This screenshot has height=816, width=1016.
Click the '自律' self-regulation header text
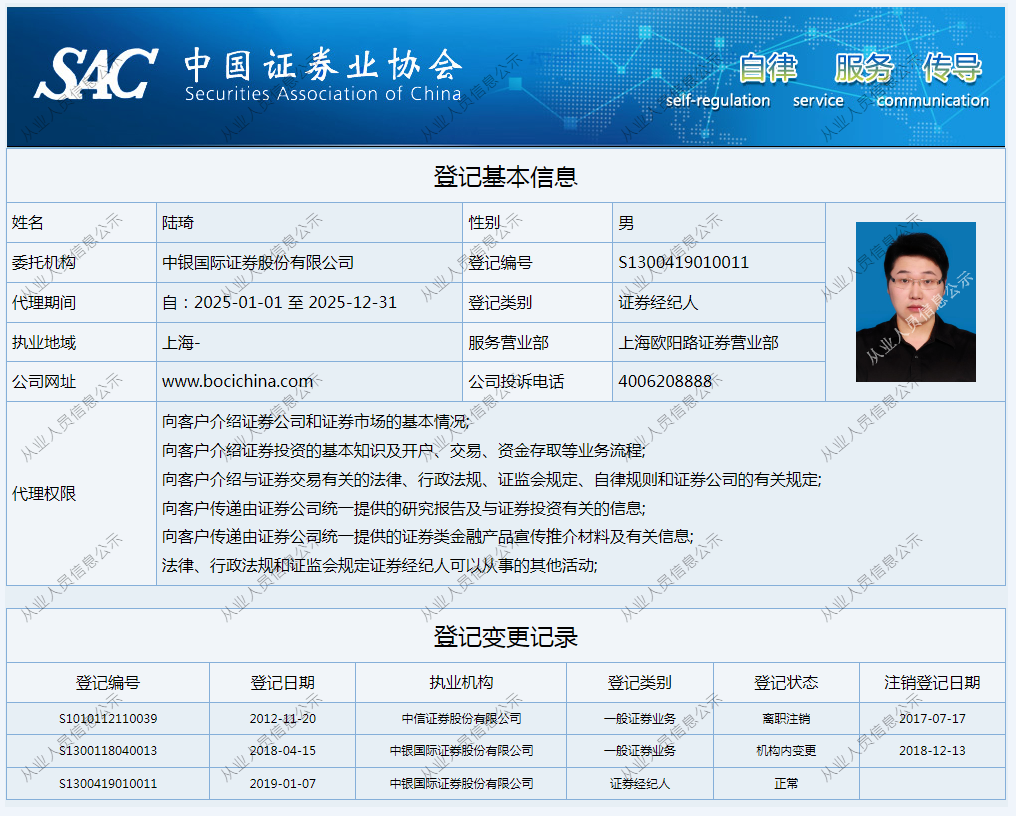[768, 68]
